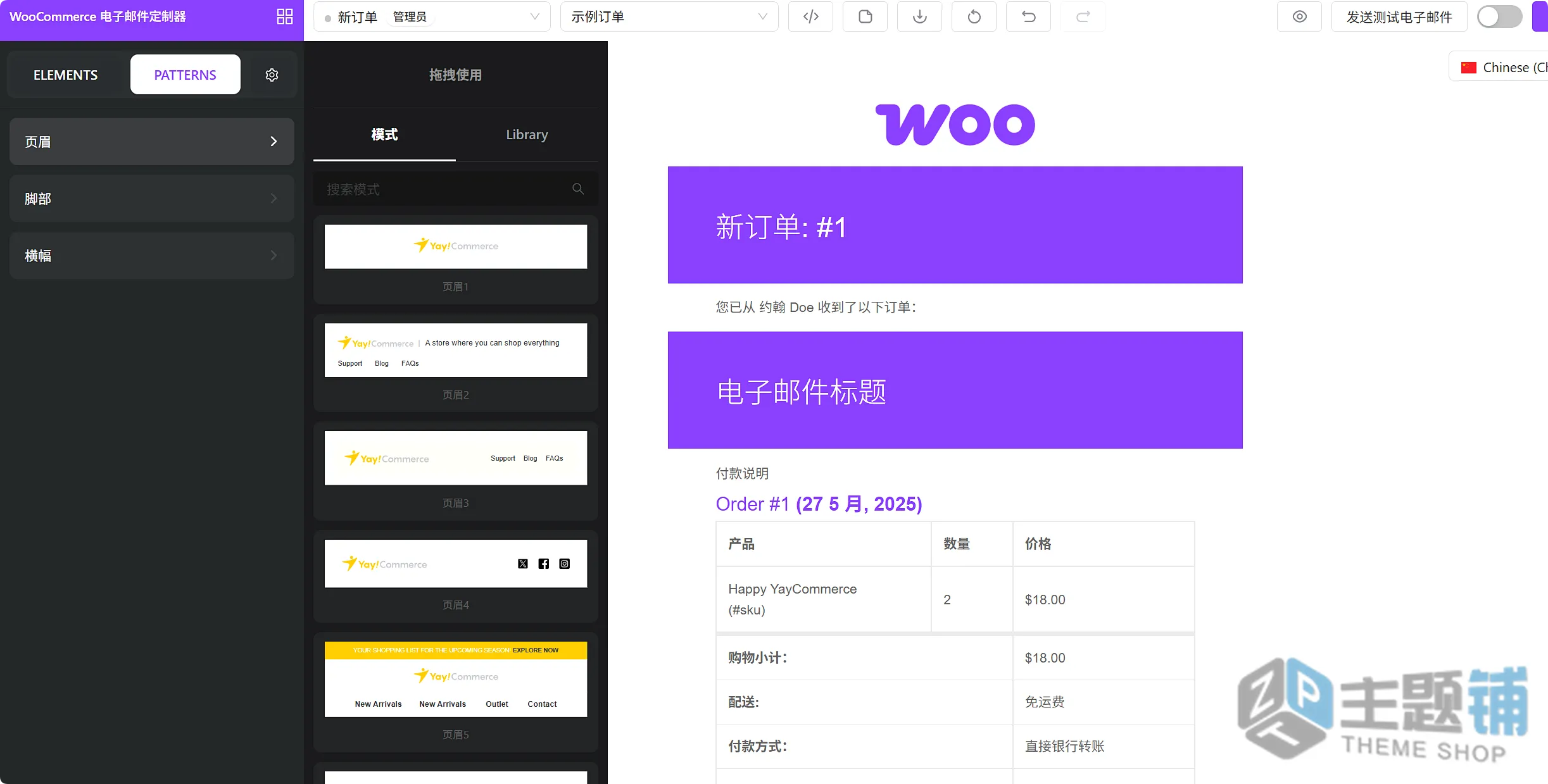The image size is (1548, 784).
Task: Click the reset template icon
Action: (974, 17)
